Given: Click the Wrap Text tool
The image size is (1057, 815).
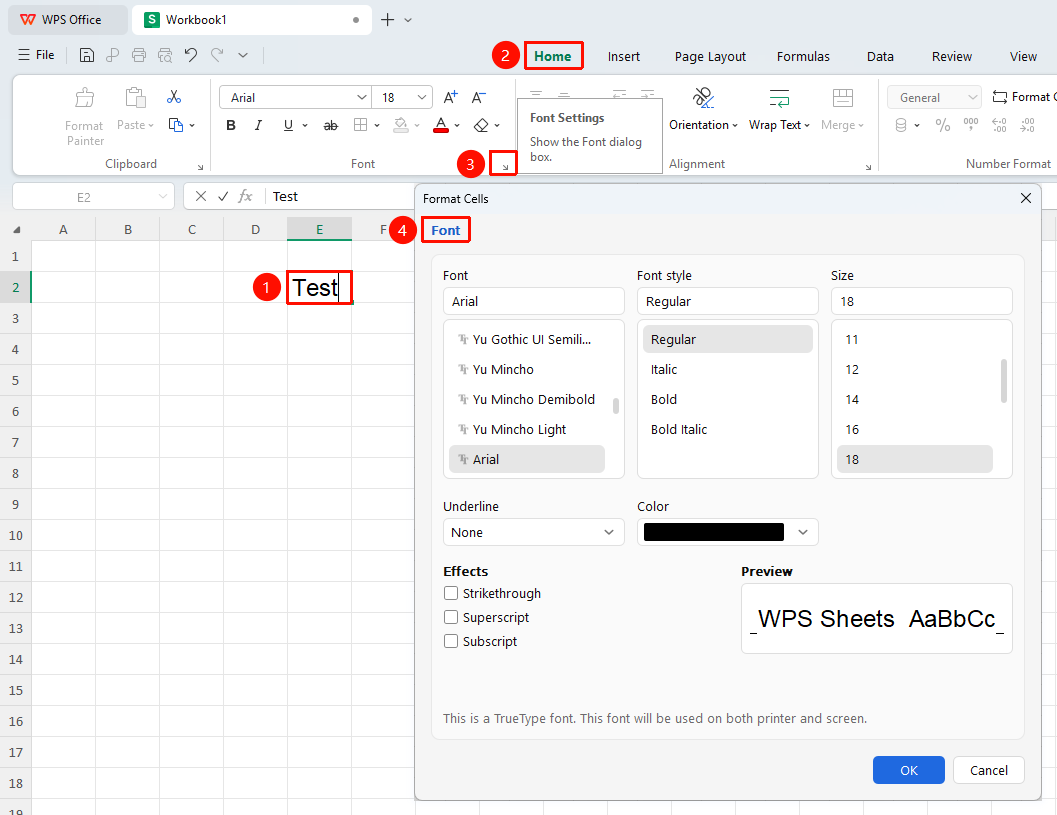Looking at the screenshot, I should click(779, 109).
